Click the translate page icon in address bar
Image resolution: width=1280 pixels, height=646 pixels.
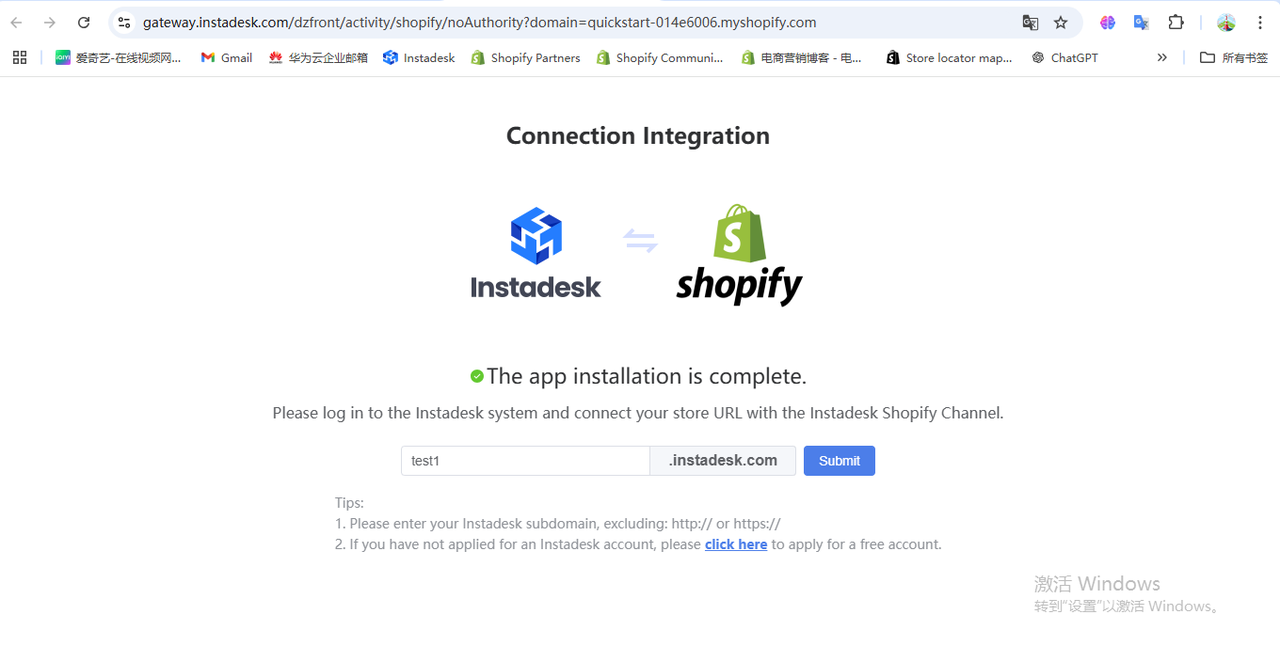(1030, 22)
